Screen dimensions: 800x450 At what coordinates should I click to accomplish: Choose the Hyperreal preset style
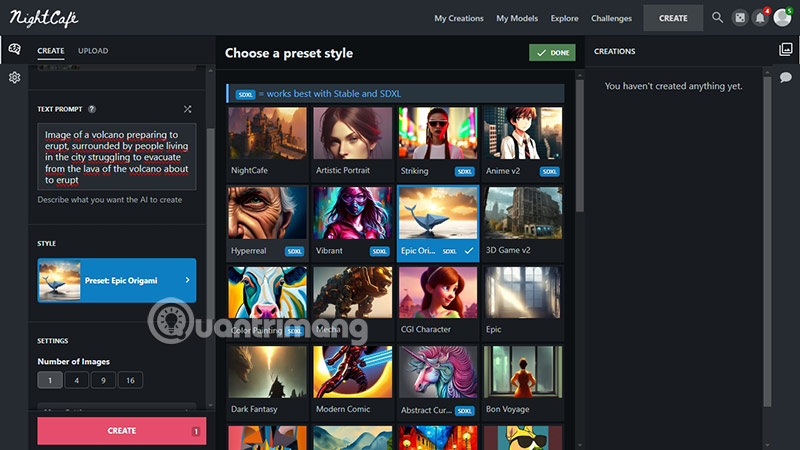267,223
